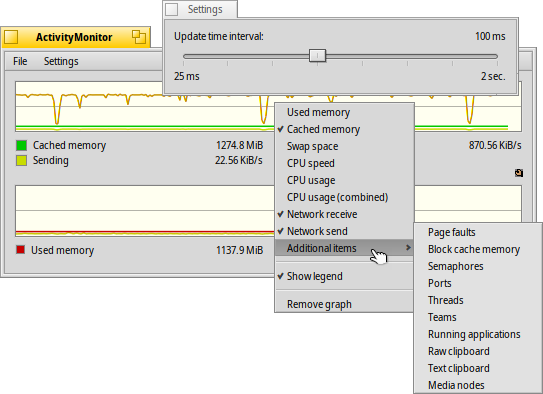
Task: Click the small replicant handle icon
Action: pos(519,173)
